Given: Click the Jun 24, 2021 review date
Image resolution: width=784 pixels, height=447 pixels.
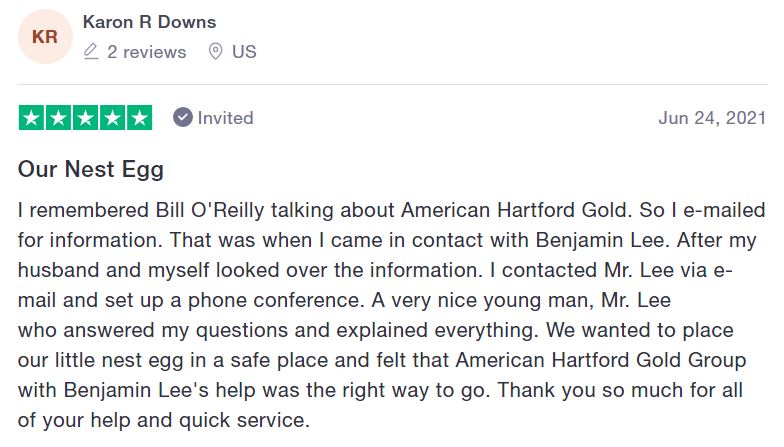Looking at the screenshot, I should pos(712,118).
